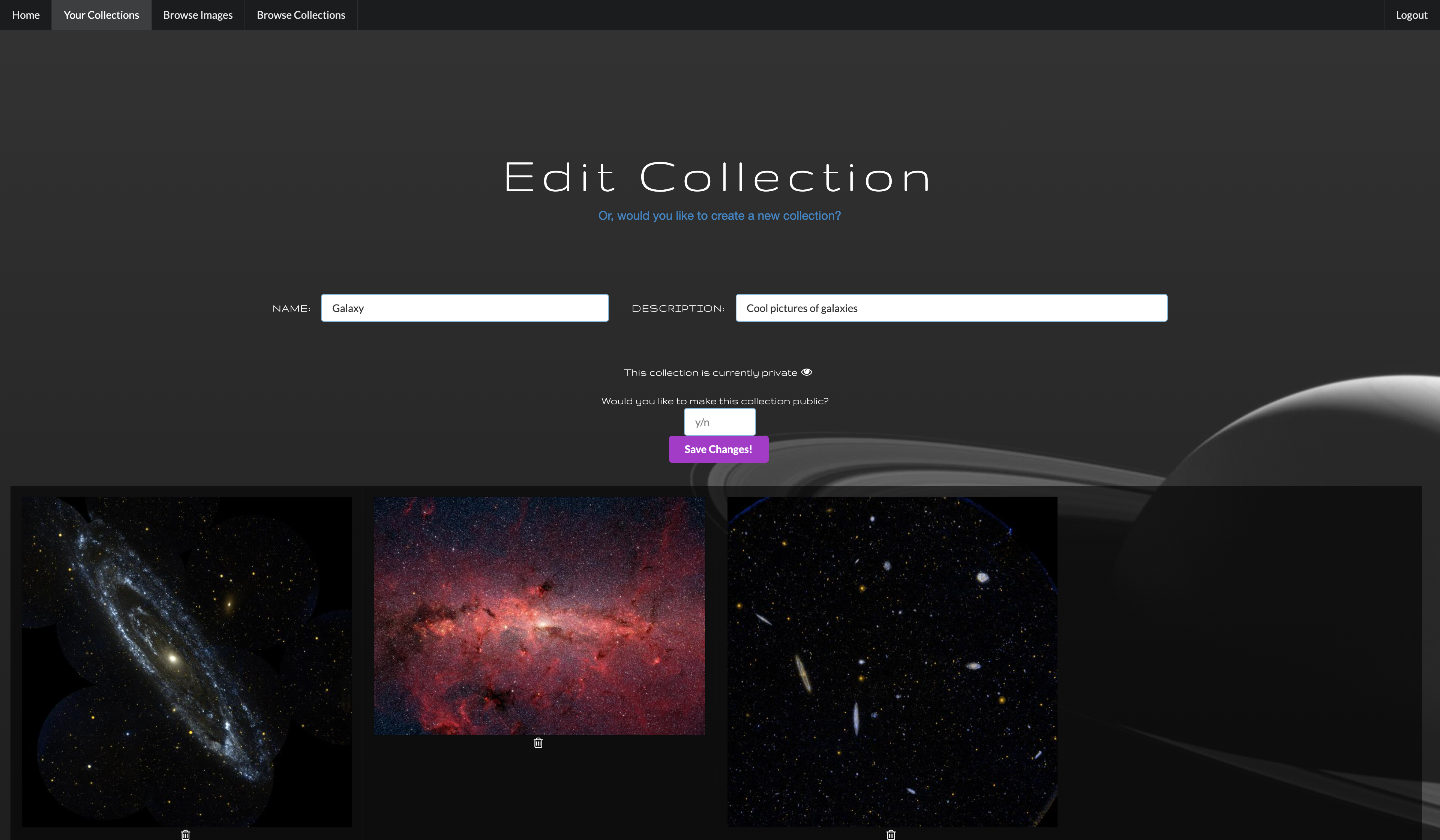Click the y/n public input box

(x=719, y=422)
